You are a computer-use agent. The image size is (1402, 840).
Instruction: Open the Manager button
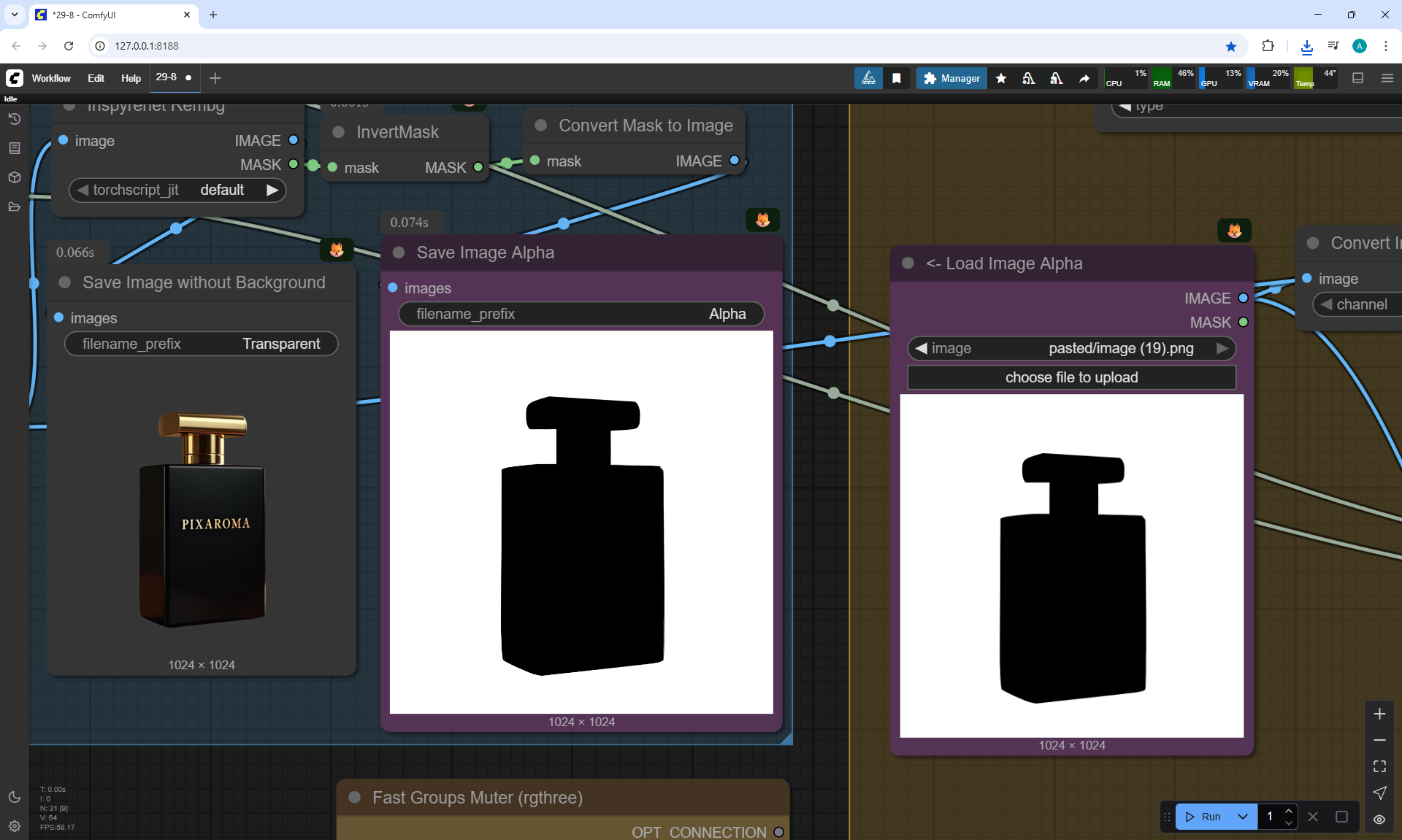coord(951,78)
